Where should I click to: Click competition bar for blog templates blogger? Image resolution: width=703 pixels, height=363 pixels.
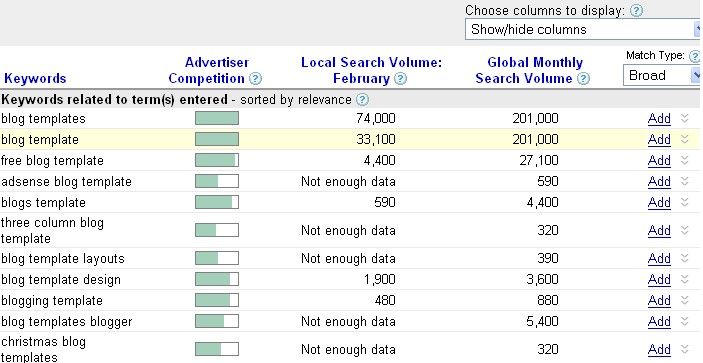217,322
